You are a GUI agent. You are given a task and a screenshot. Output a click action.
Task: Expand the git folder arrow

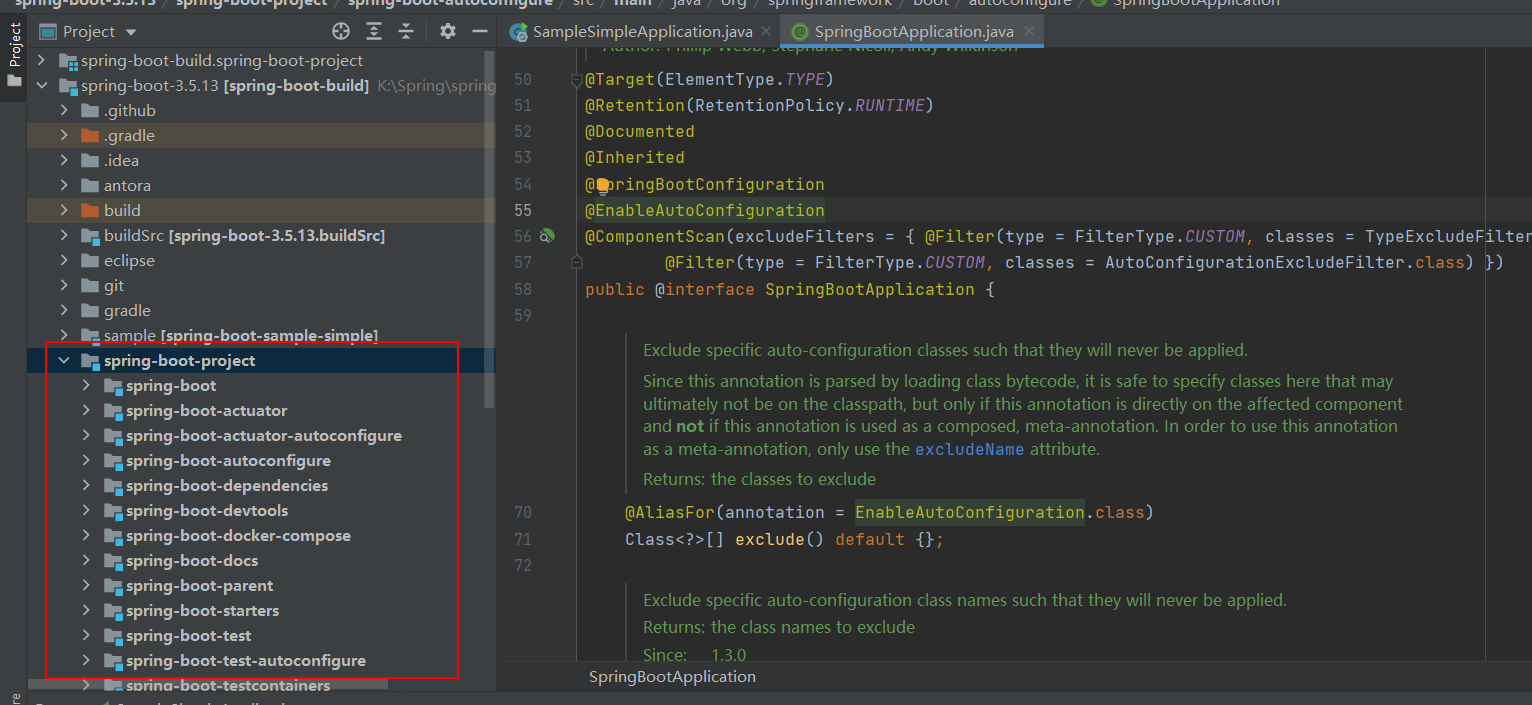click(x=64, y=285)
